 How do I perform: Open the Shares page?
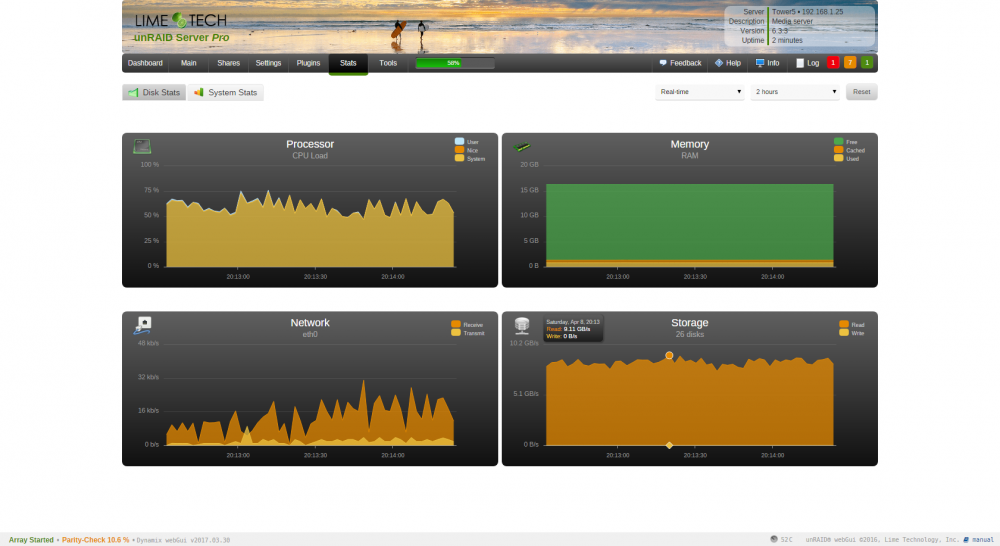228,63
